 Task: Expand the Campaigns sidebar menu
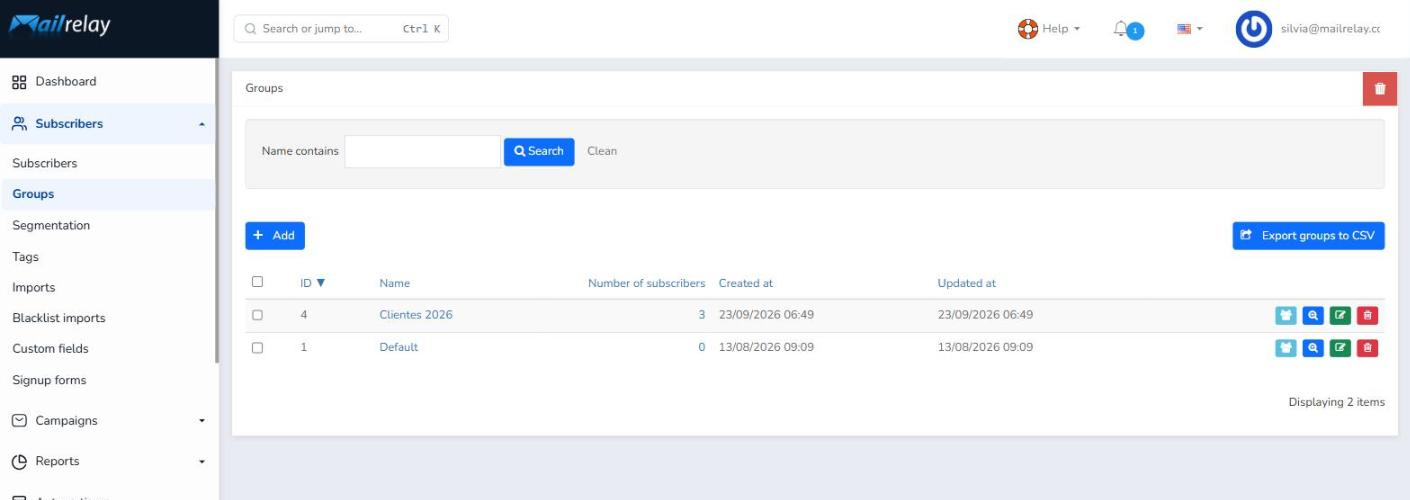pyautogui.click(x=108, y=421)
